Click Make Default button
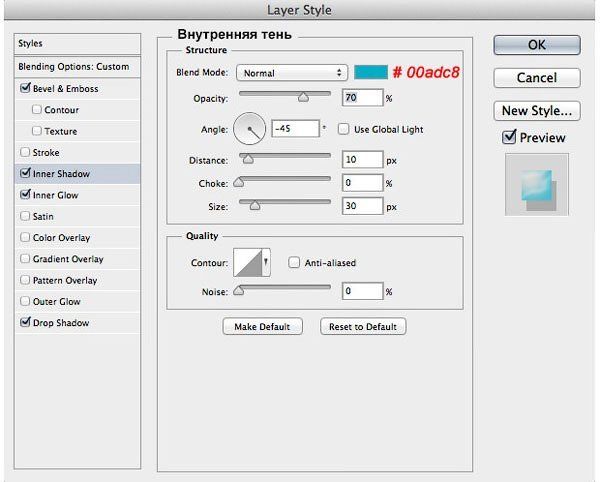 click(262, 327)
